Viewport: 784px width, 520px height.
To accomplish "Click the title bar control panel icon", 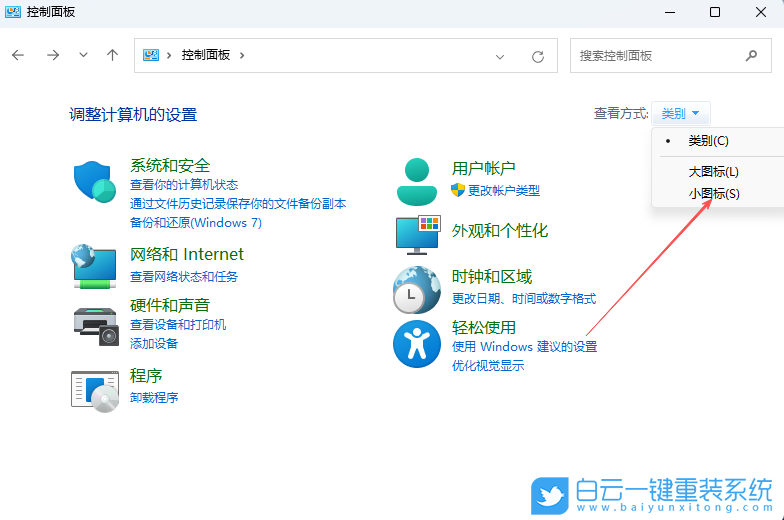I will tap(12, 12).
